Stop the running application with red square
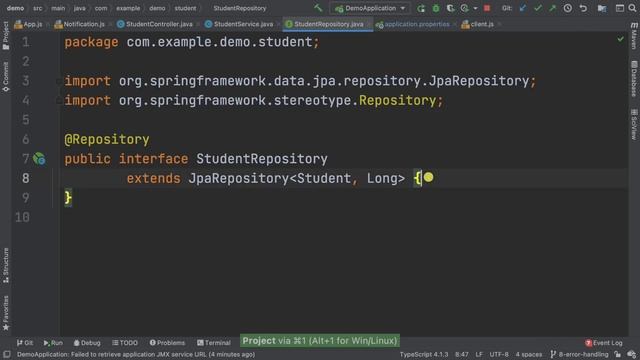Image resolution: width=640 pixels, height=360 pixels. click(x=487, y=8)
